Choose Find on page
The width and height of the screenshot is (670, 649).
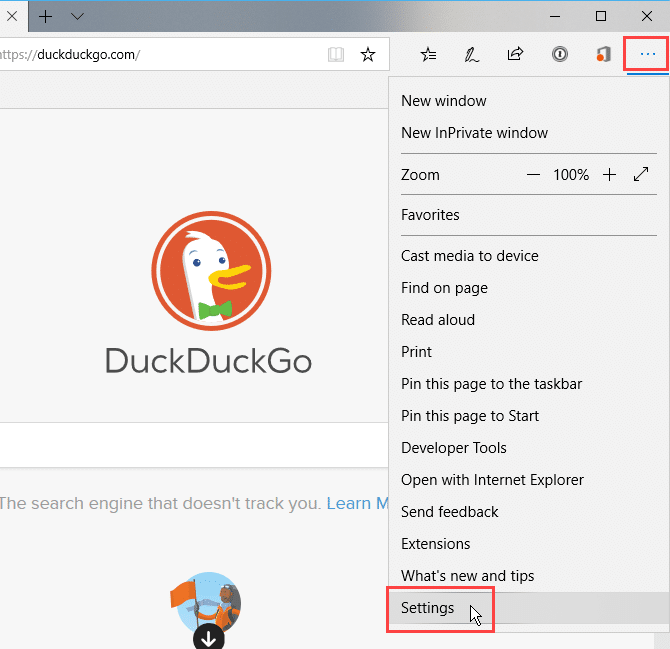pyautogui.click(x=529, y=288)
